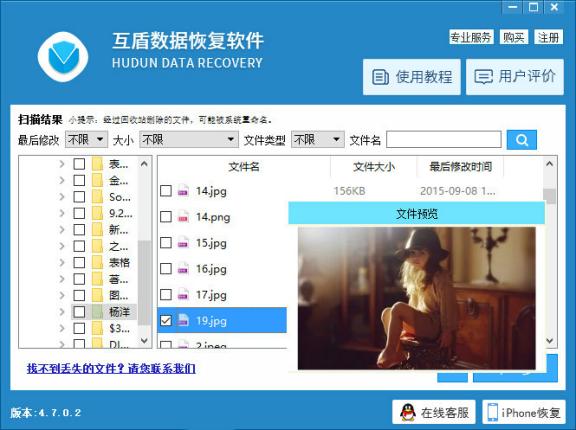Image resolution: width=576 pixels, height=430 pixels.
Task: Check the 表格 folder checkbox
Action: [79, 263]
